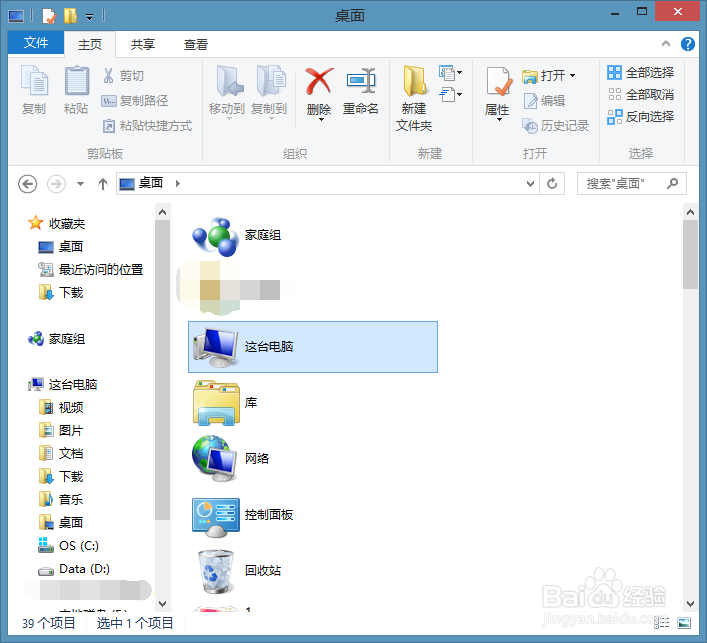Go up one level with up arrow
The image size is (707, 643).
(x=103, y=184)
